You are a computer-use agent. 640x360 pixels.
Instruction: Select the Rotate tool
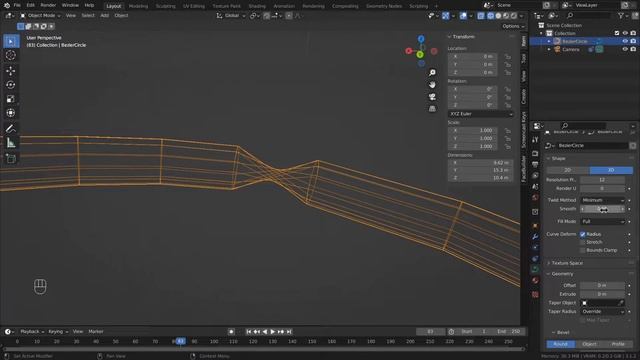(11, 85)
